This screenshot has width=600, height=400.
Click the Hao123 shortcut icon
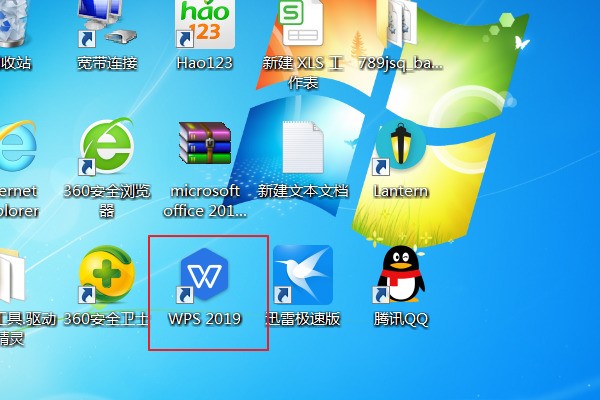tap(204, 24)
